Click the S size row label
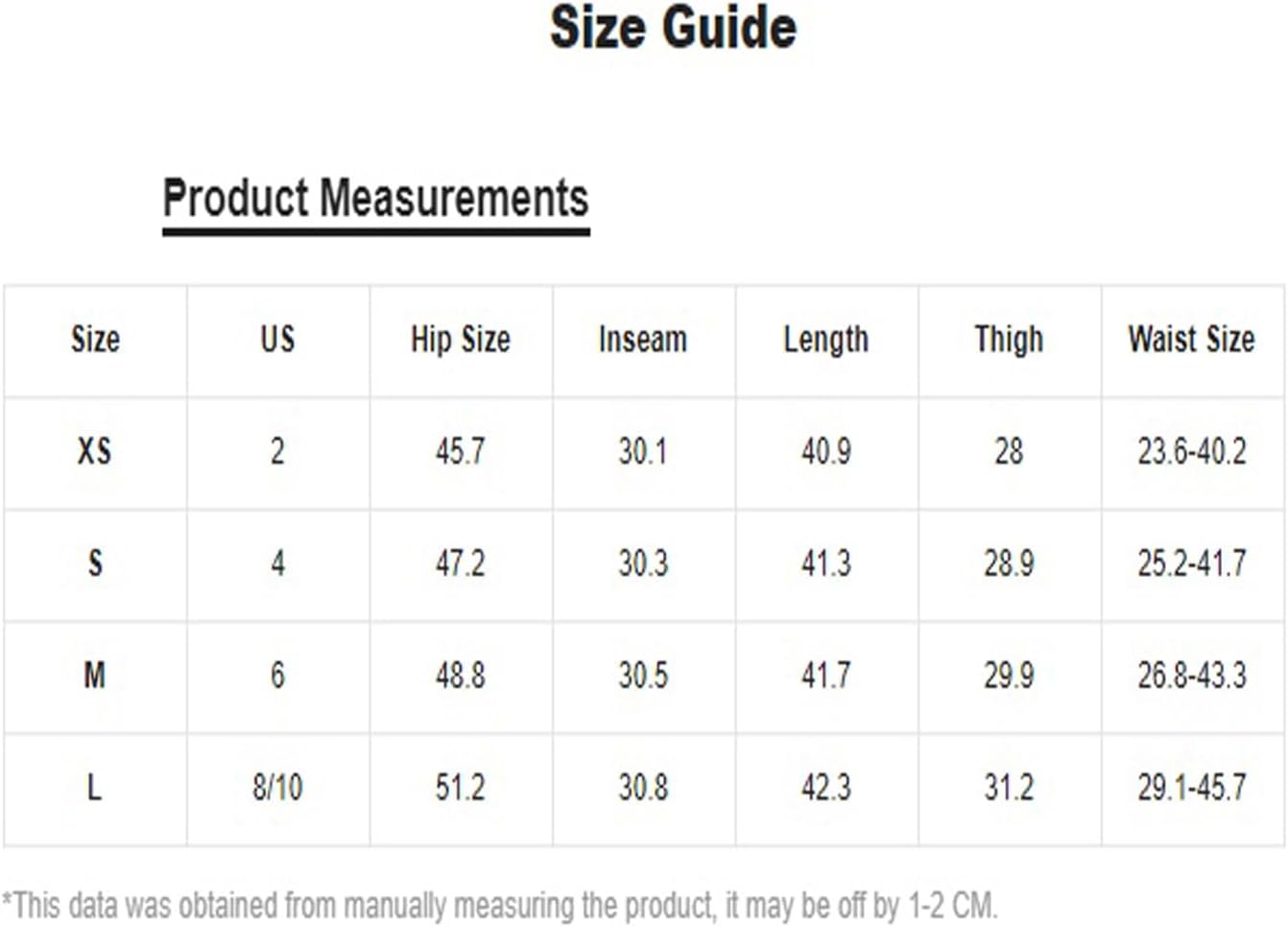The width and height of the screenshot is (1288, 927). tap(95, 563)
